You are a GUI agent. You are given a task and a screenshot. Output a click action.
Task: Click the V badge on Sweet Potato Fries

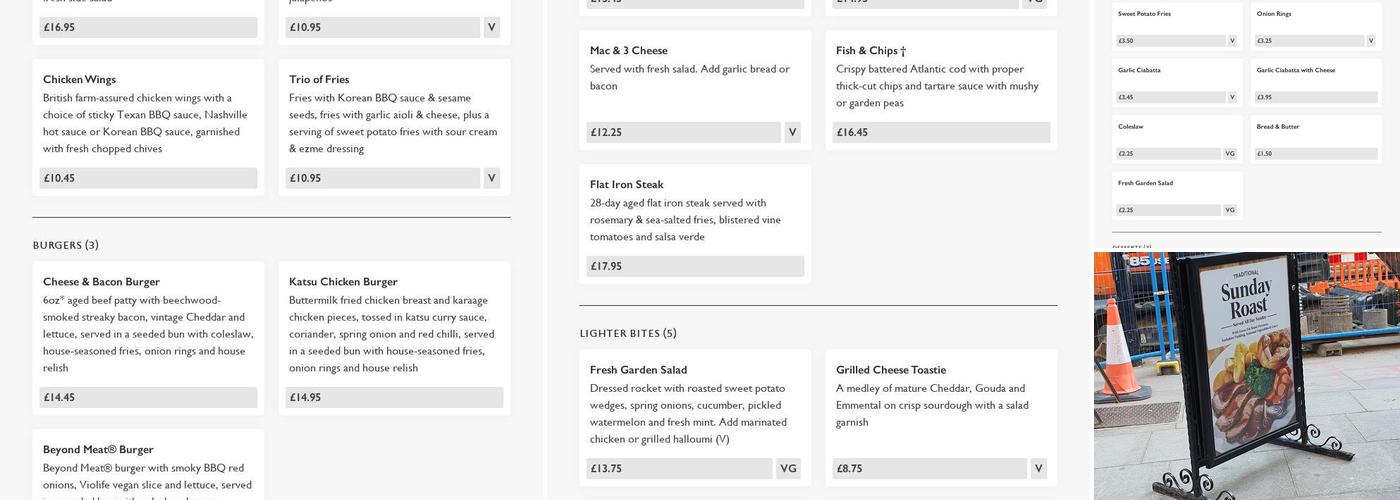[x=1232, y=41]
